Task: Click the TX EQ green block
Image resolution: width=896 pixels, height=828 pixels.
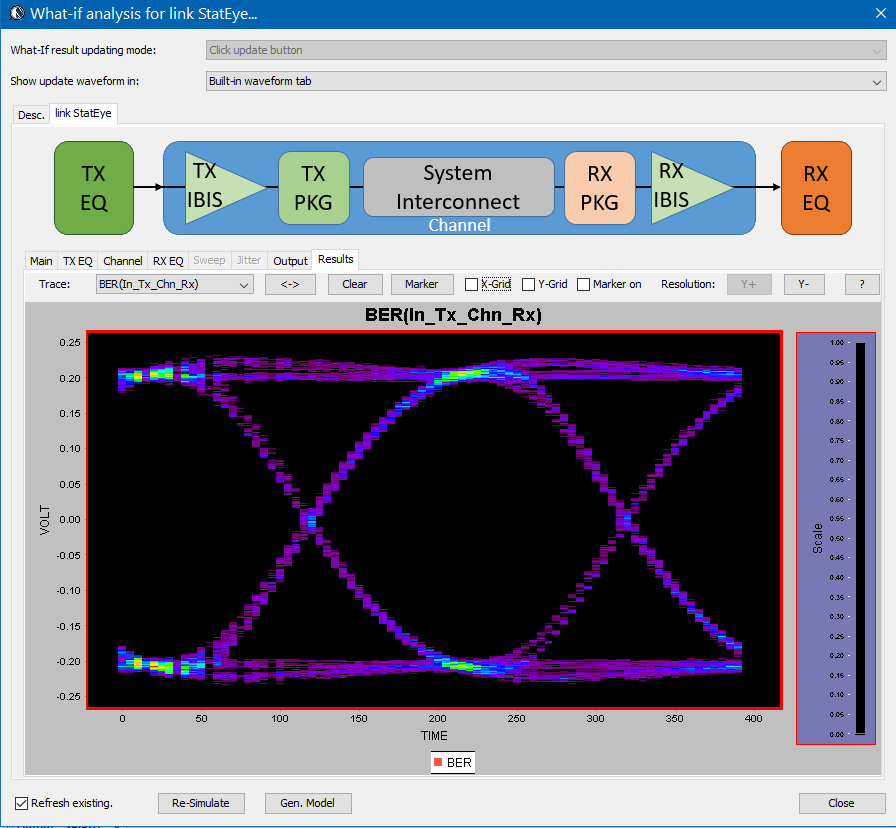Action: pos(94,188)
